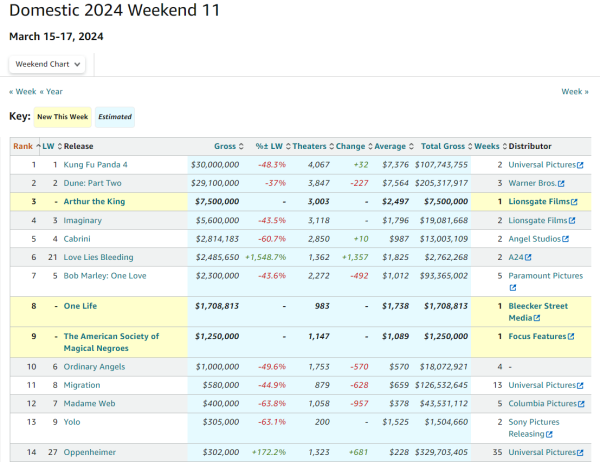The width and height of the screenshot is (600, 462).
Task: Click the New This Week key badge
Action: (63, 117)
